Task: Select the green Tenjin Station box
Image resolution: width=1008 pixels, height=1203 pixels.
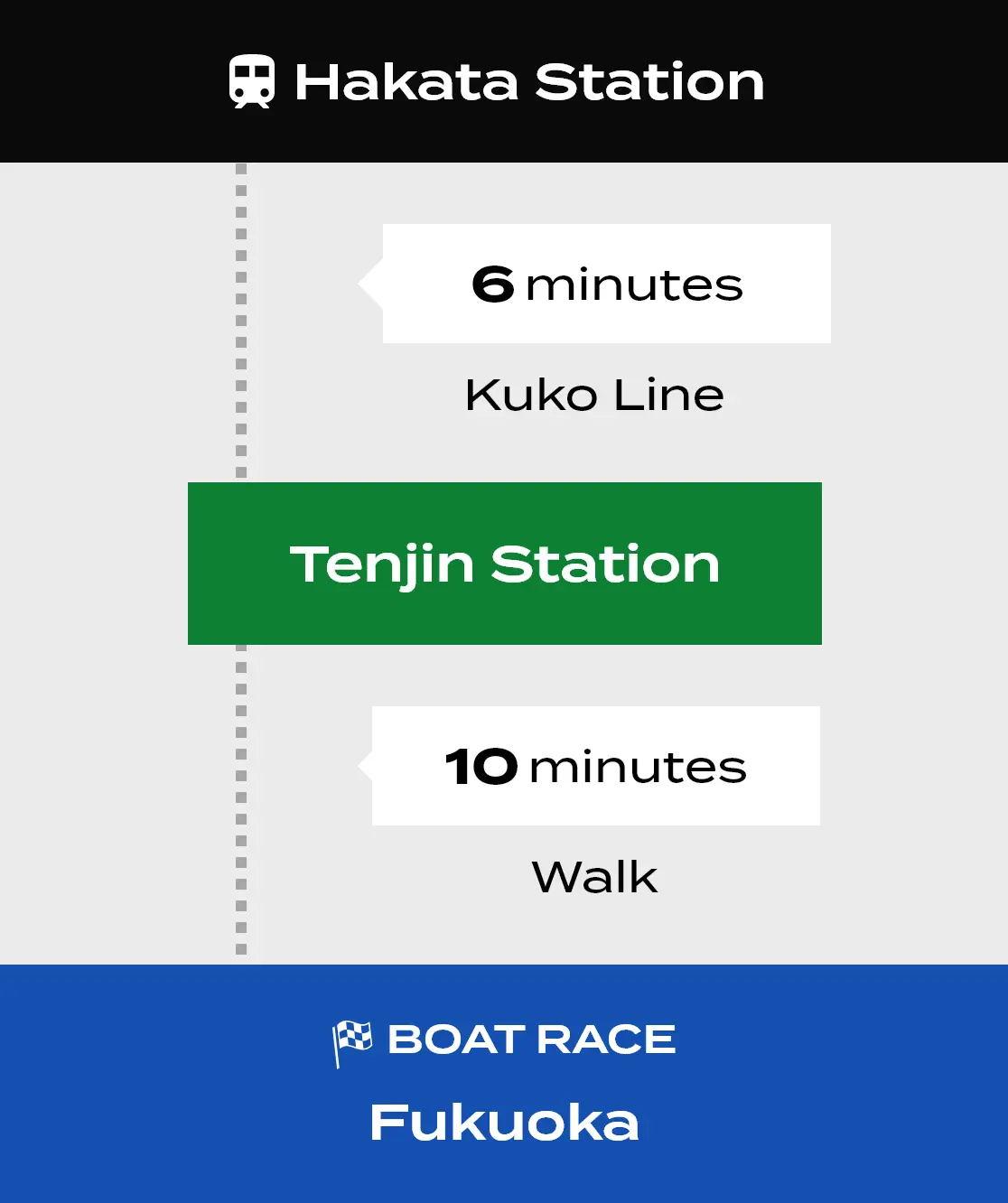Action: 505,564
